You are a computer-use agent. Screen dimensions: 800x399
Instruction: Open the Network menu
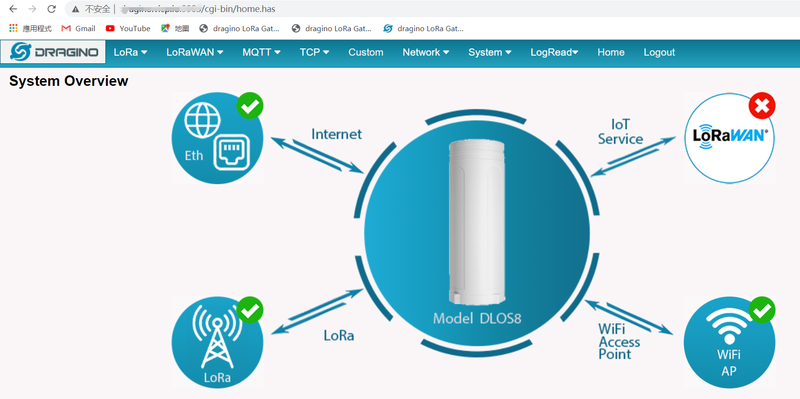click(426, 52)
